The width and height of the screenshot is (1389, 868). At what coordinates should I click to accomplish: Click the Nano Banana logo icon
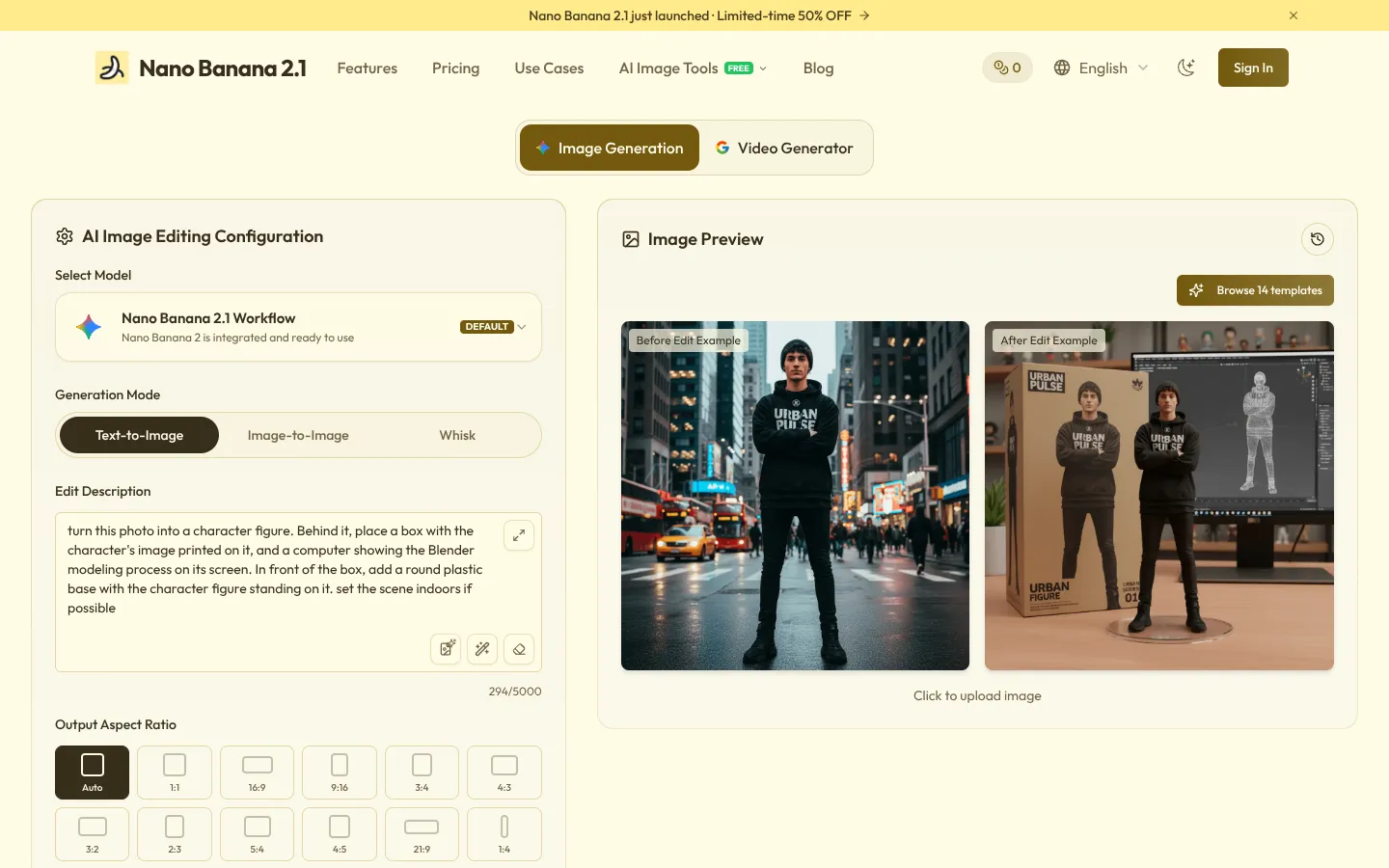112,68
